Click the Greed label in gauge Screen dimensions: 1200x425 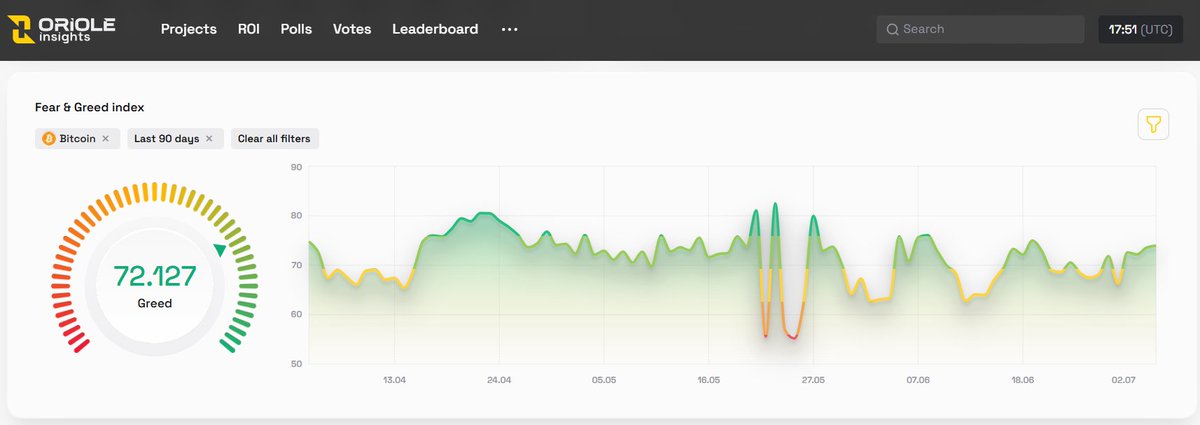(155, 303)
